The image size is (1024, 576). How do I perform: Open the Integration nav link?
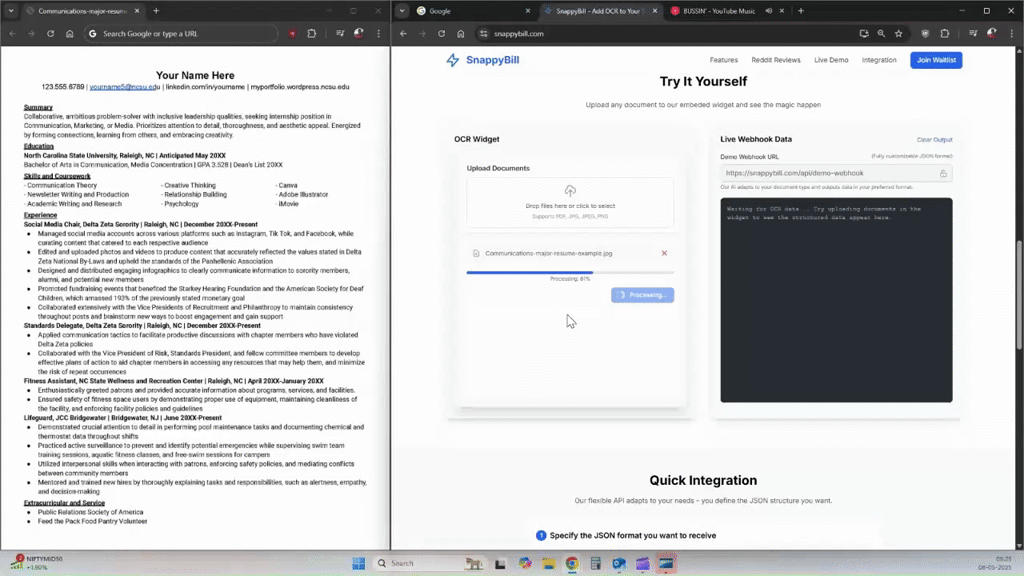878,60
